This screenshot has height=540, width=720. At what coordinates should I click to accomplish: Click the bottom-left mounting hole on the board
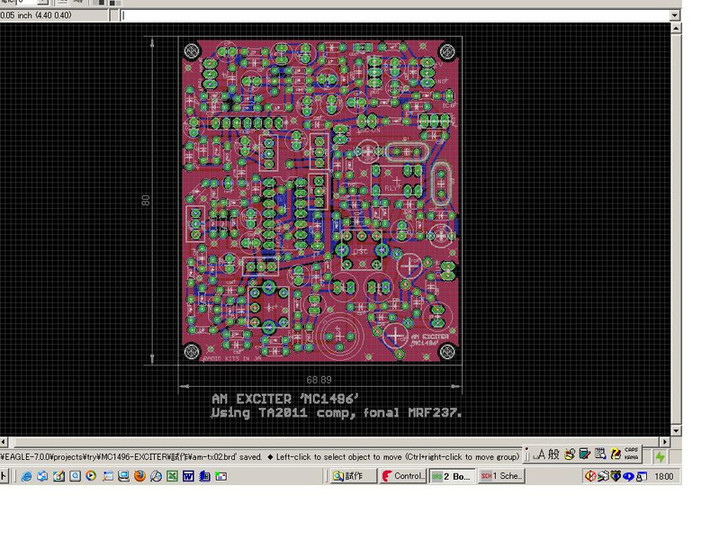(190, 351)
